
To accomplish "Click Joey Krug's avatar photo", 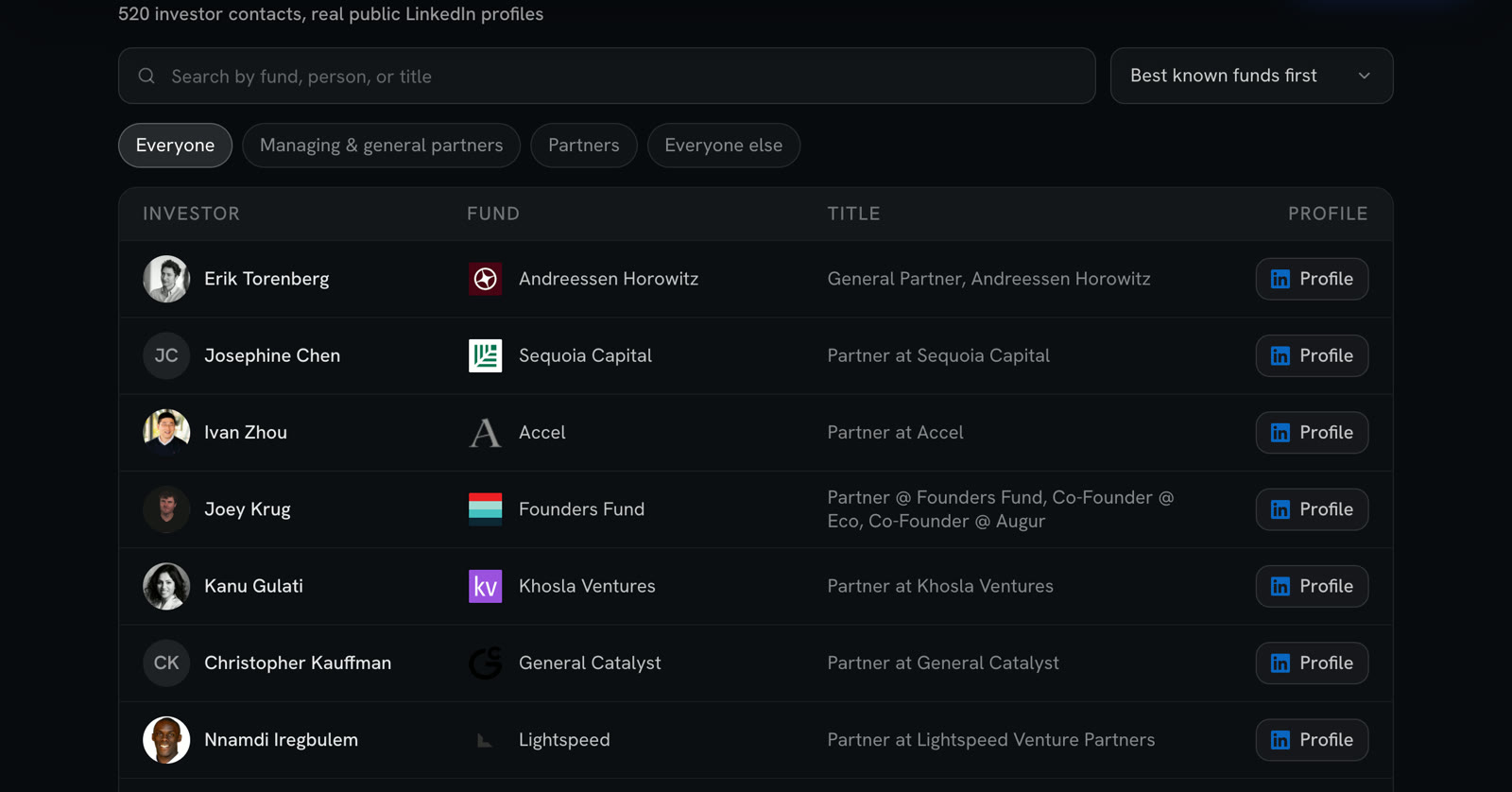I will pos(166,508).
